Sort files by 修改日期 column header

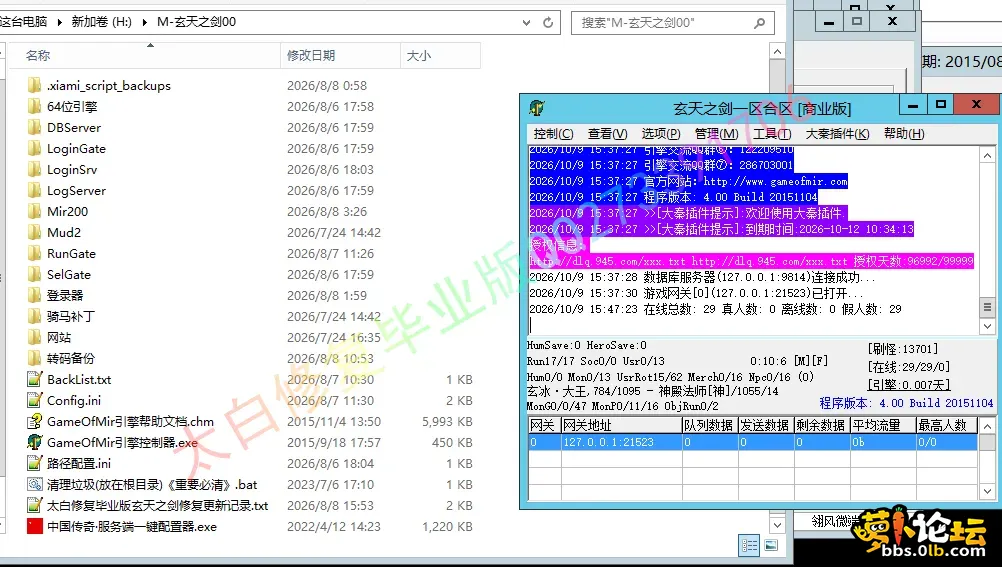[340, 56]
